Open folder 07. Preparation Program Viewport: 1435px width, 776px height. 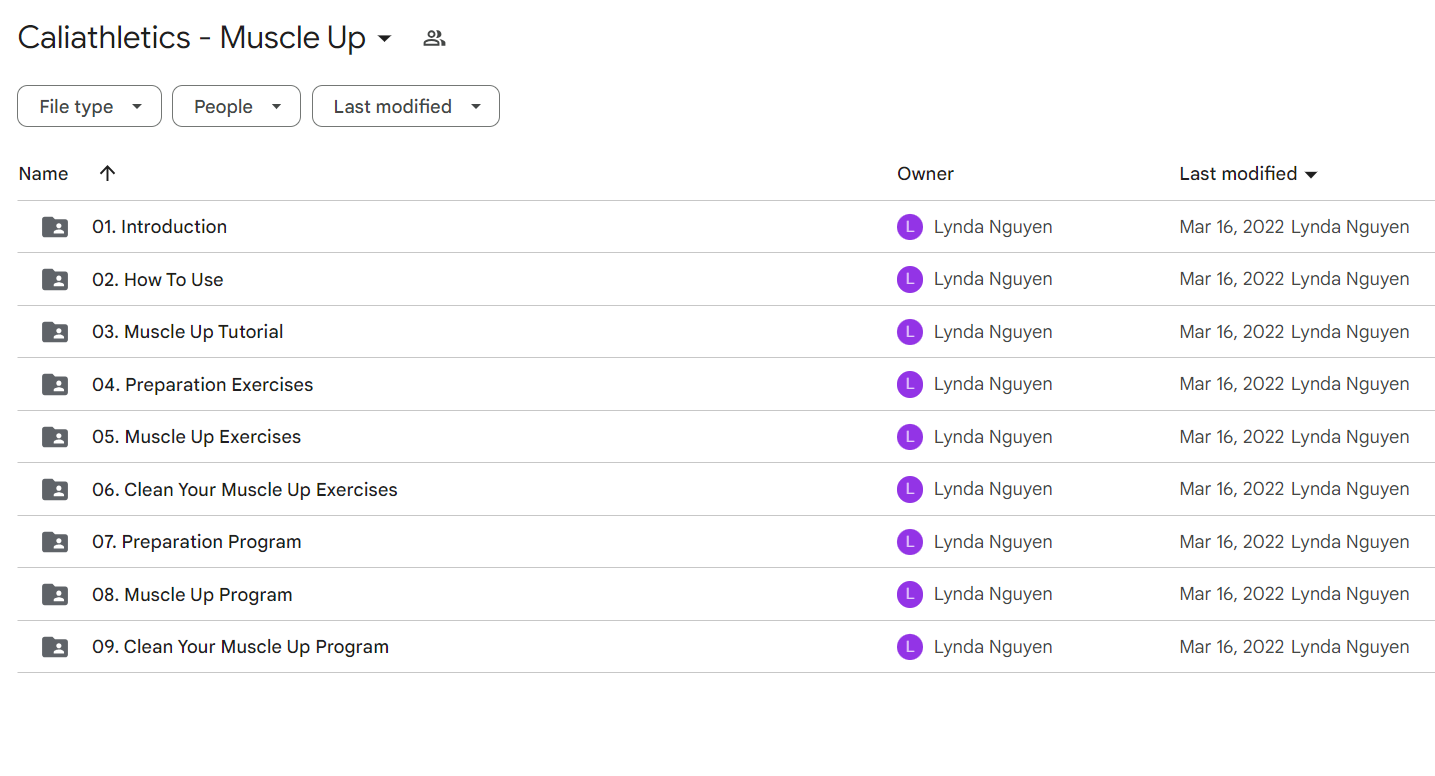[x=197, y=542]
